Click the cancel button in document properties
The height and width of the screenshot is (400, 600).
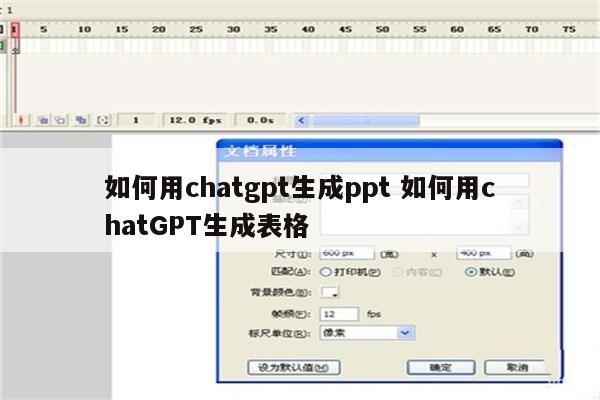tap(517, 367)
